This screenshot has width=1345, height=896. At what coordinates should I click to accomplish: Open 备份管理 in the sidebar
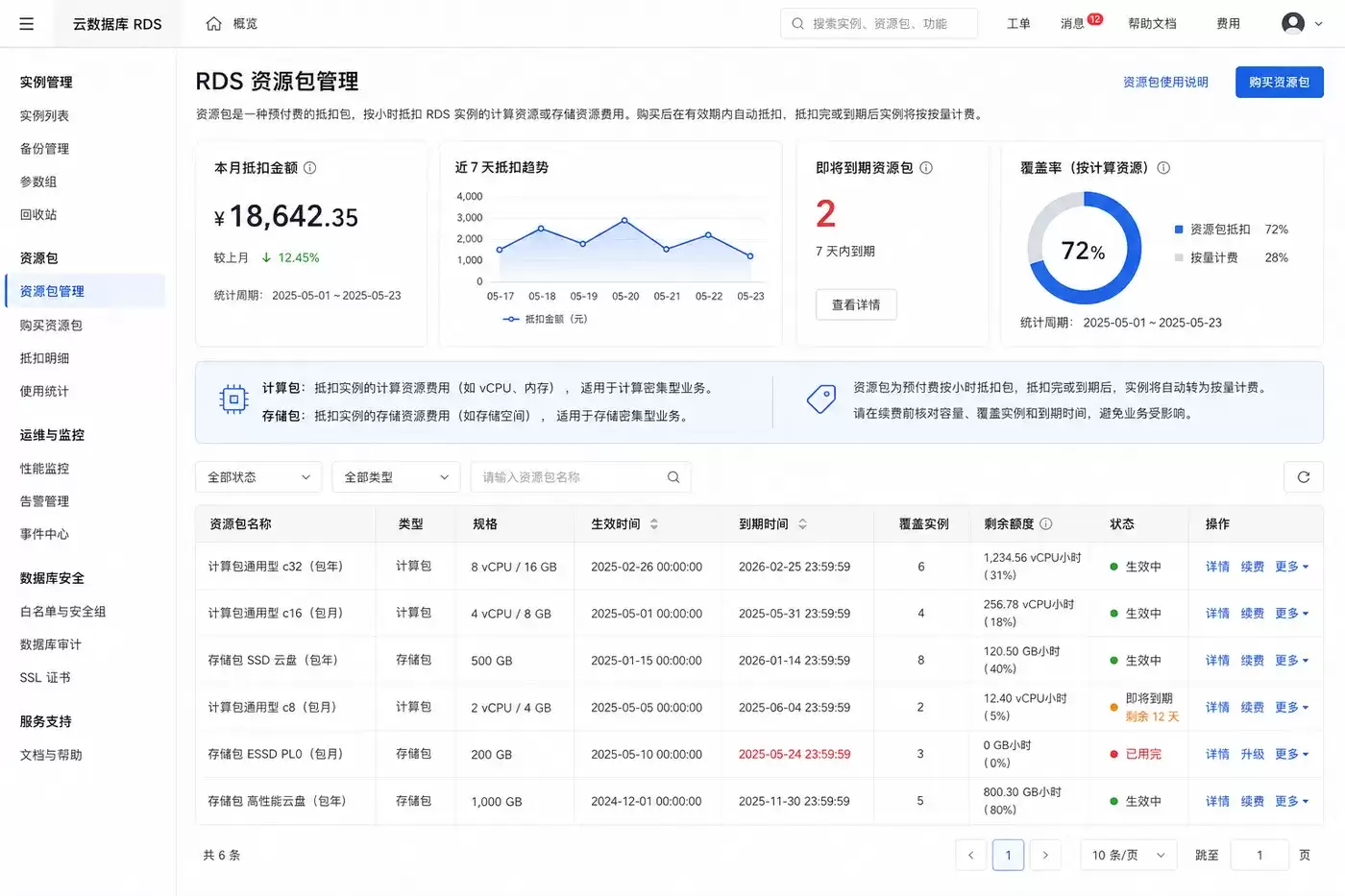point(44,149)
